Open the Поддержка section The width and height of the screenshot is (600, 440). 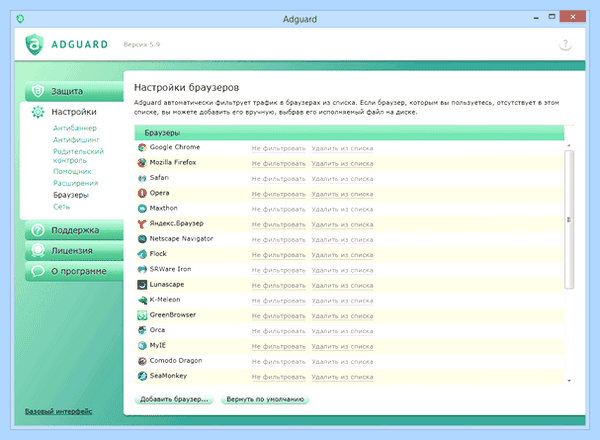[75, 230]
